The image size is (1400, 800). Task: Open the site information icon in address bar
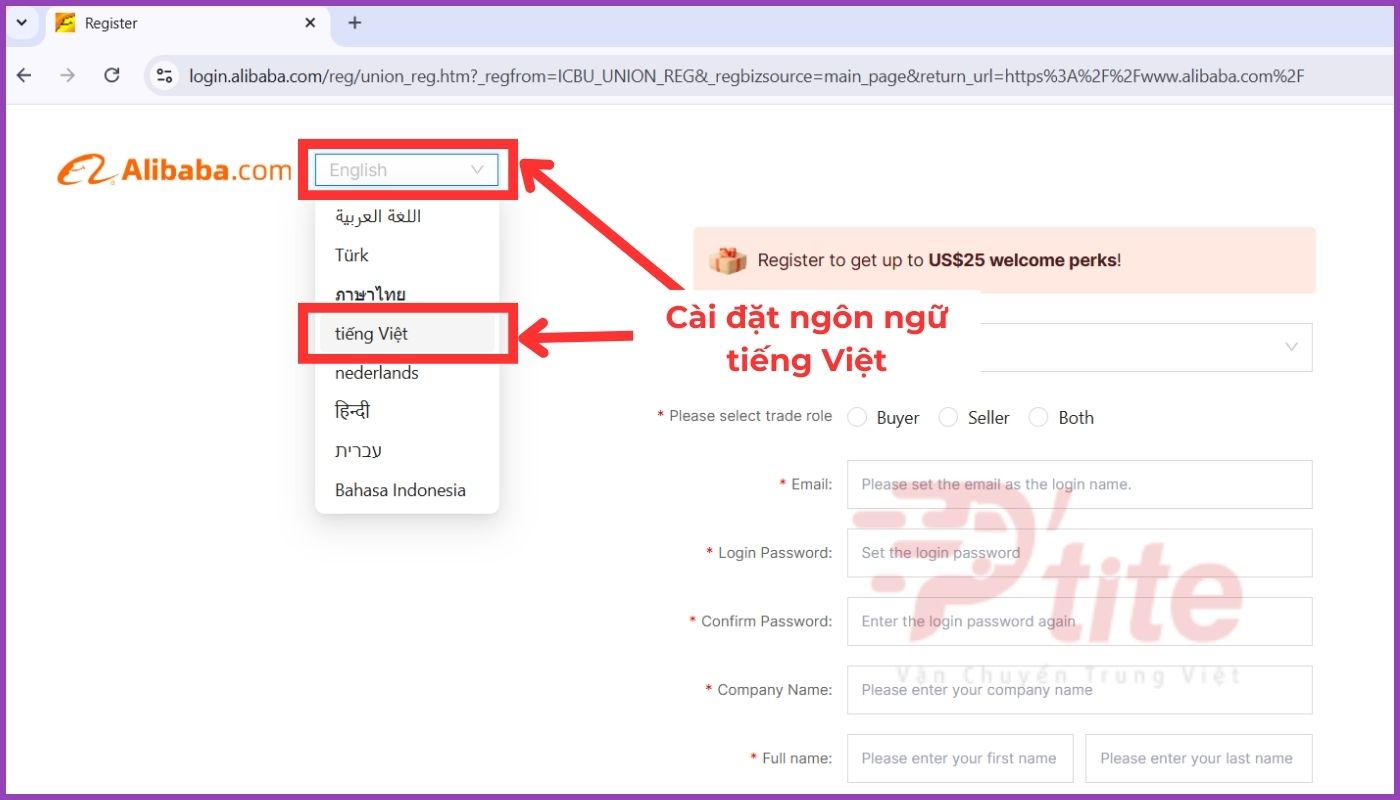tap(166, 75)
